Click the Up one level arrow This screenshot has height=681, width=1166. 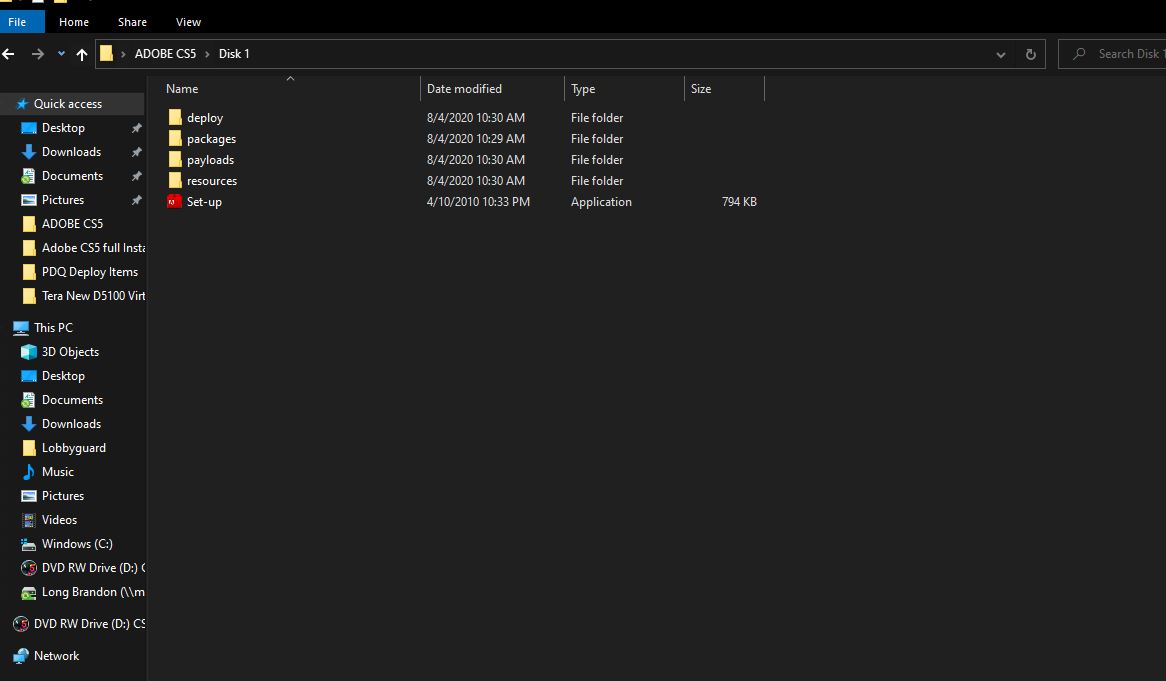click(x=82, y=54)
